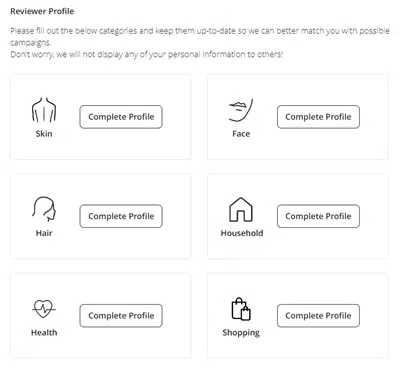This screenshot has width=400, height=369.
Task: Select the Face category label
Action: [241, 134]
